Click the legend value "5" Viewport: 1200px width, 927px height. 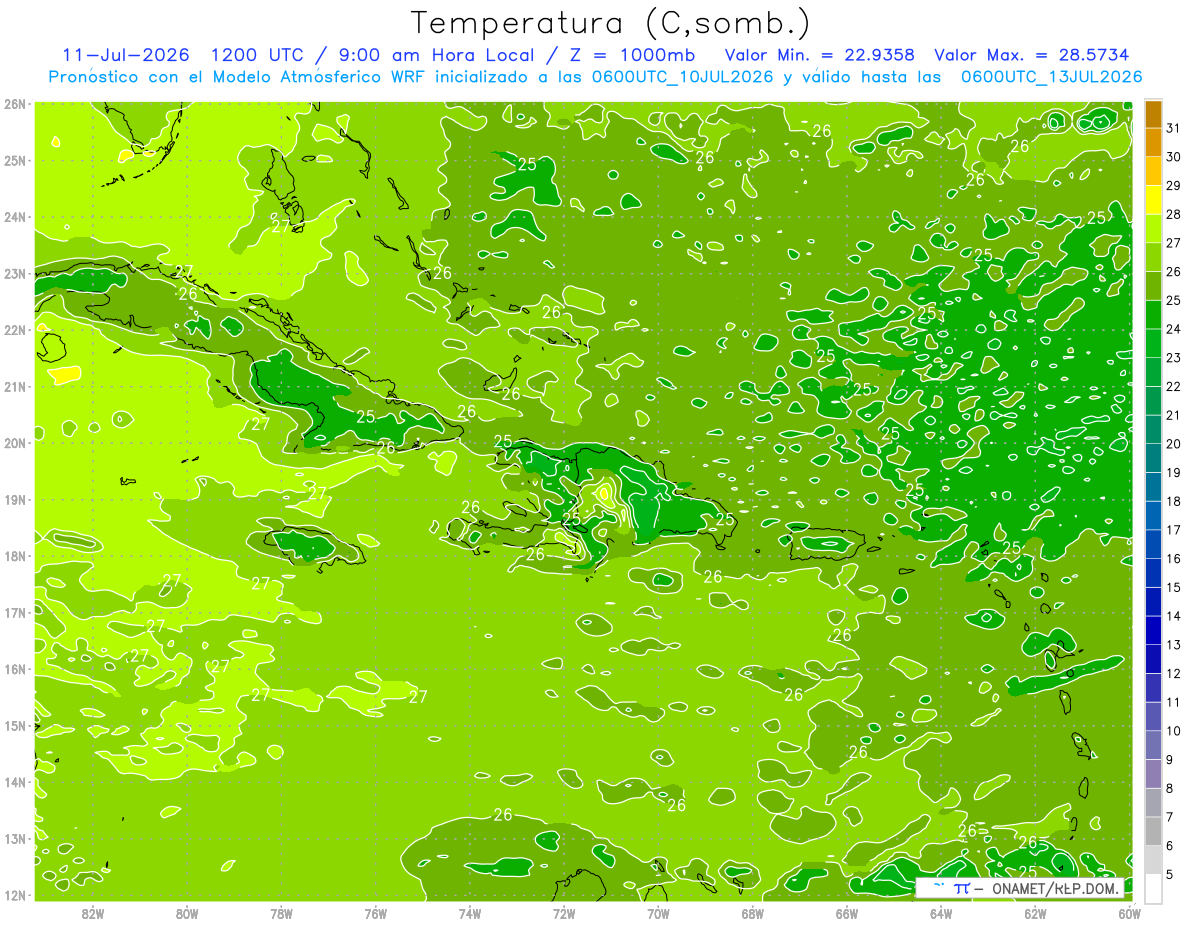[1170, 874]
